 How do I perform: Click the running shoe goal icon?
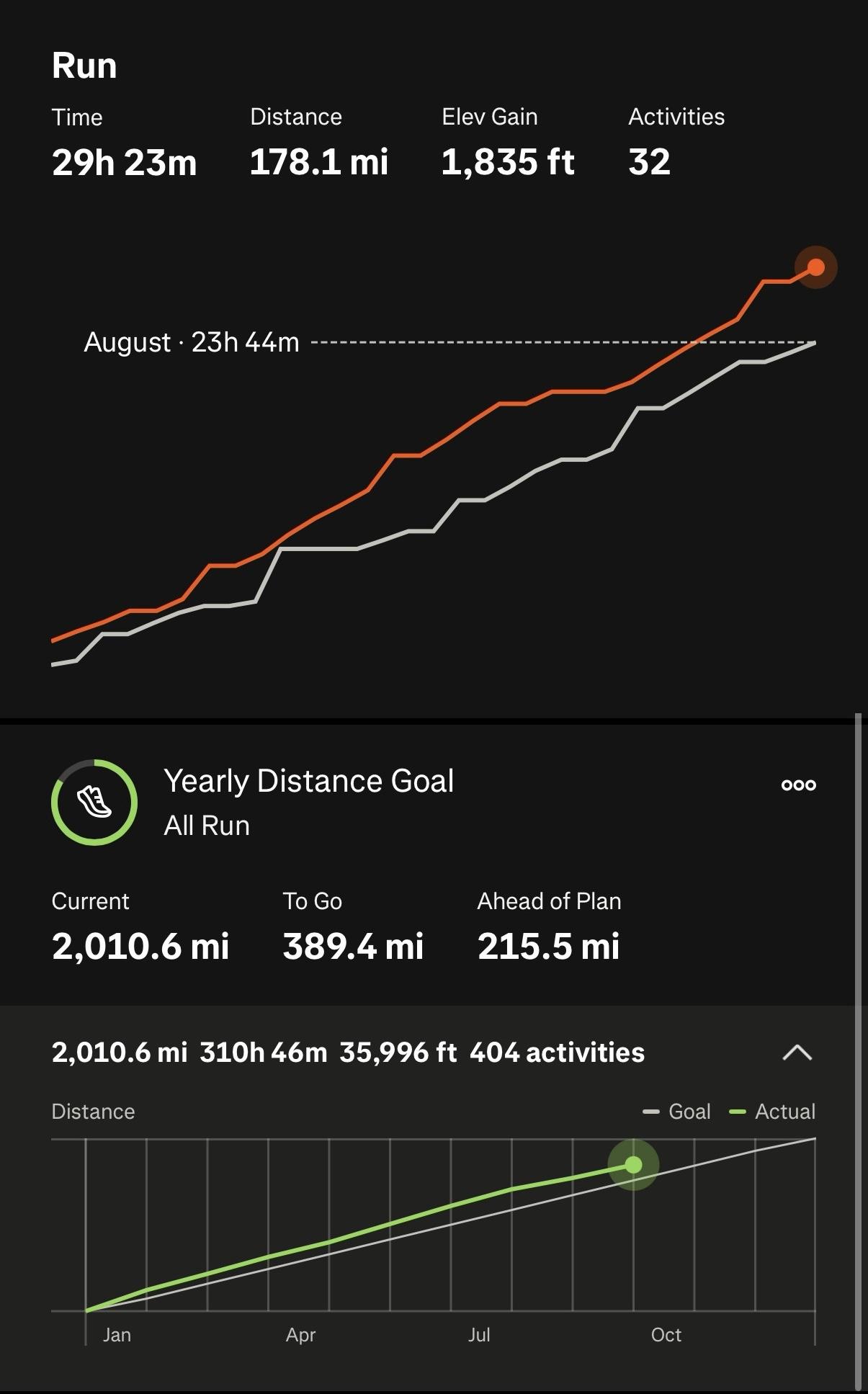94,802
